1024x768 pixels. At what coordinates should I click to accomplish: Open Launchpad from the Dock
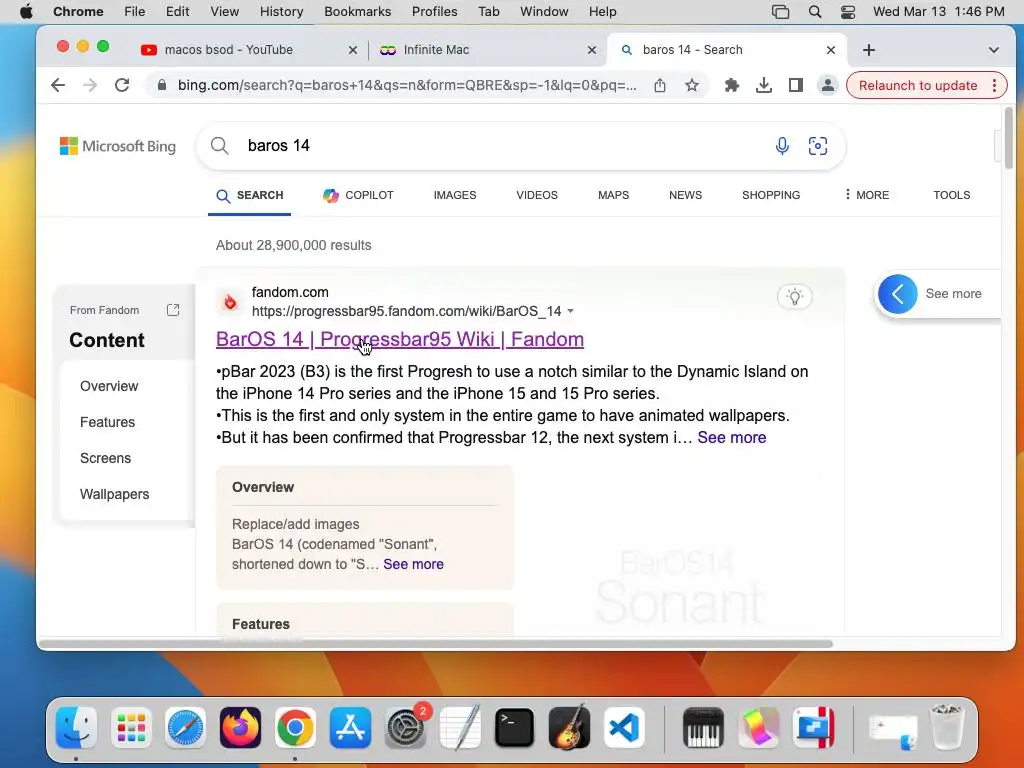(x=131, y=727)
